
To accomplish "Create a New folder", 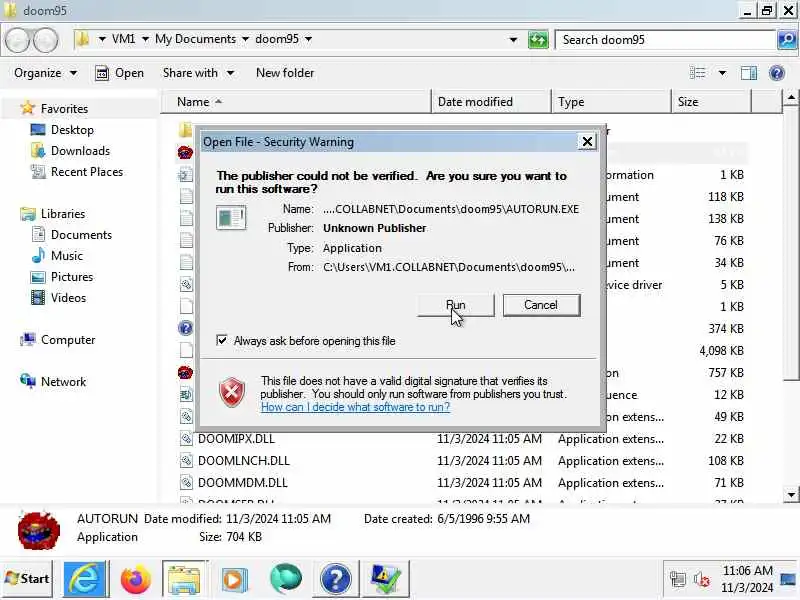I will (x=285, y=73).
